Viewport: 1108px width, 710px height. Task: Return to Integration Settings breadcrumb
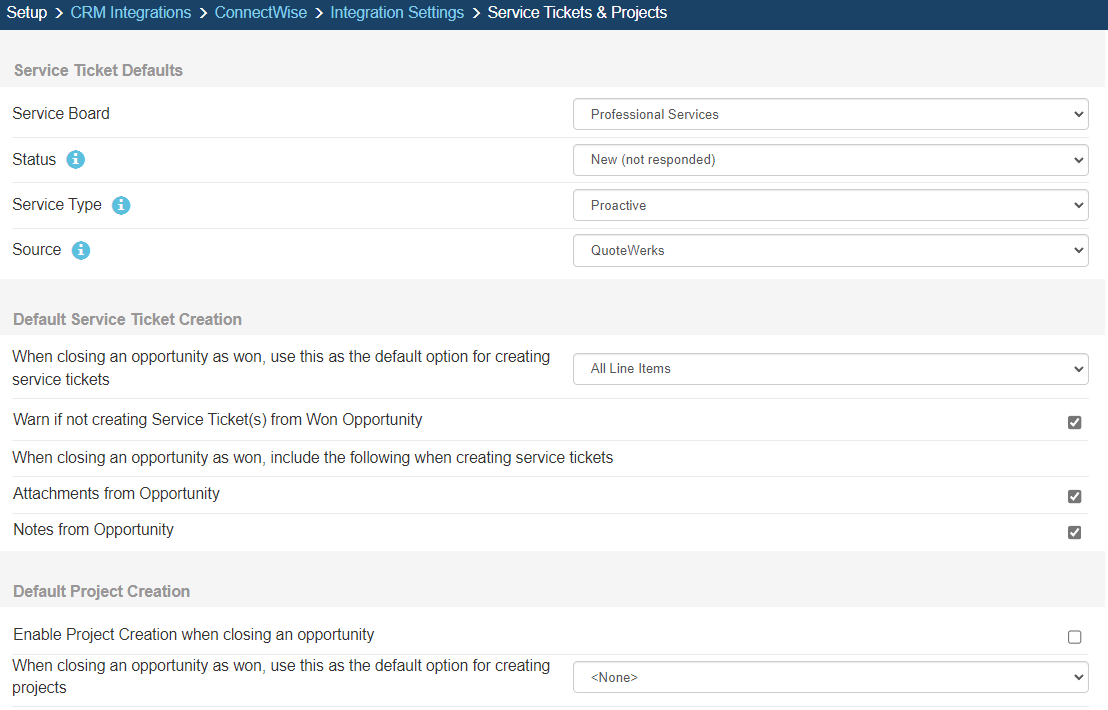tap(397, 13)
